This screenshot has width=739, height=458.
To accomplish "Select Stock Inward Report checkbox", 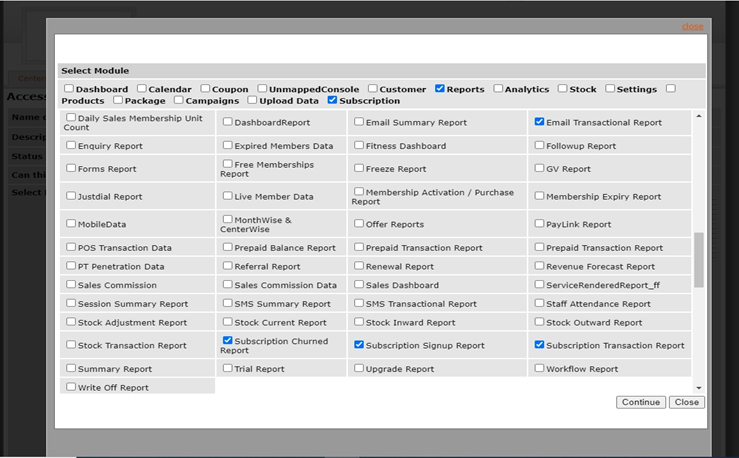I will (359, 322).
